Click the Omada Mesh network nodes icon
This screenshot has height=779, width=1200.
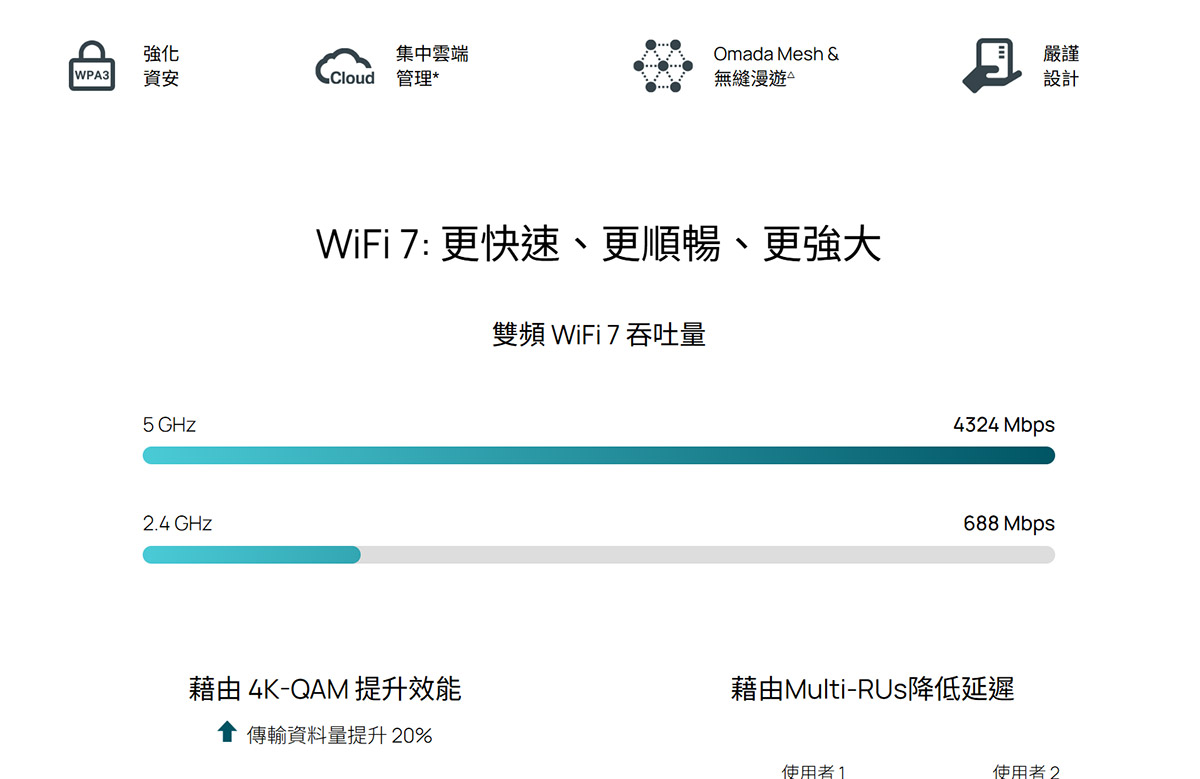click(x=662, y=66)
